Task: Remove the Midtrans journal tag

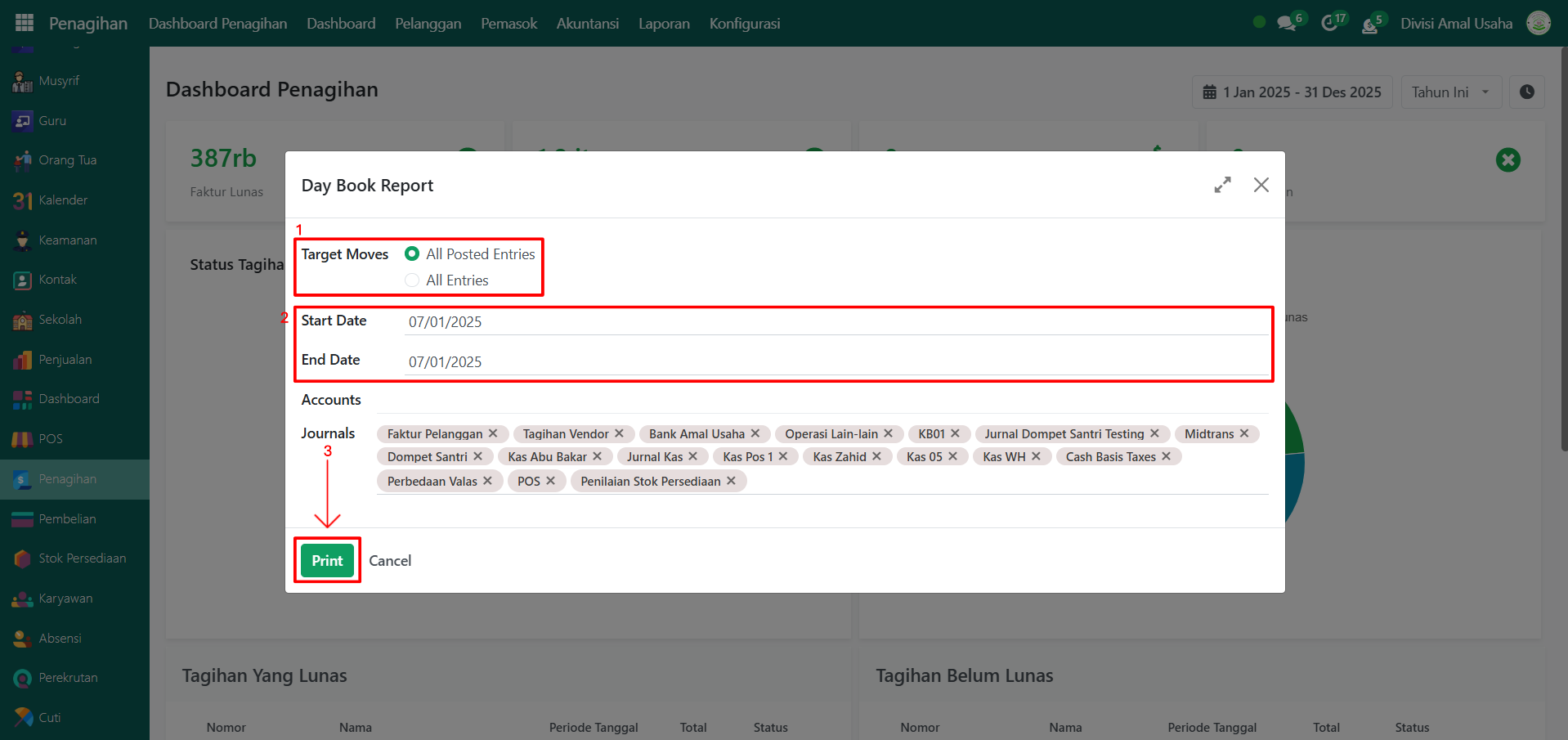Action: (x=1244, y=433)
